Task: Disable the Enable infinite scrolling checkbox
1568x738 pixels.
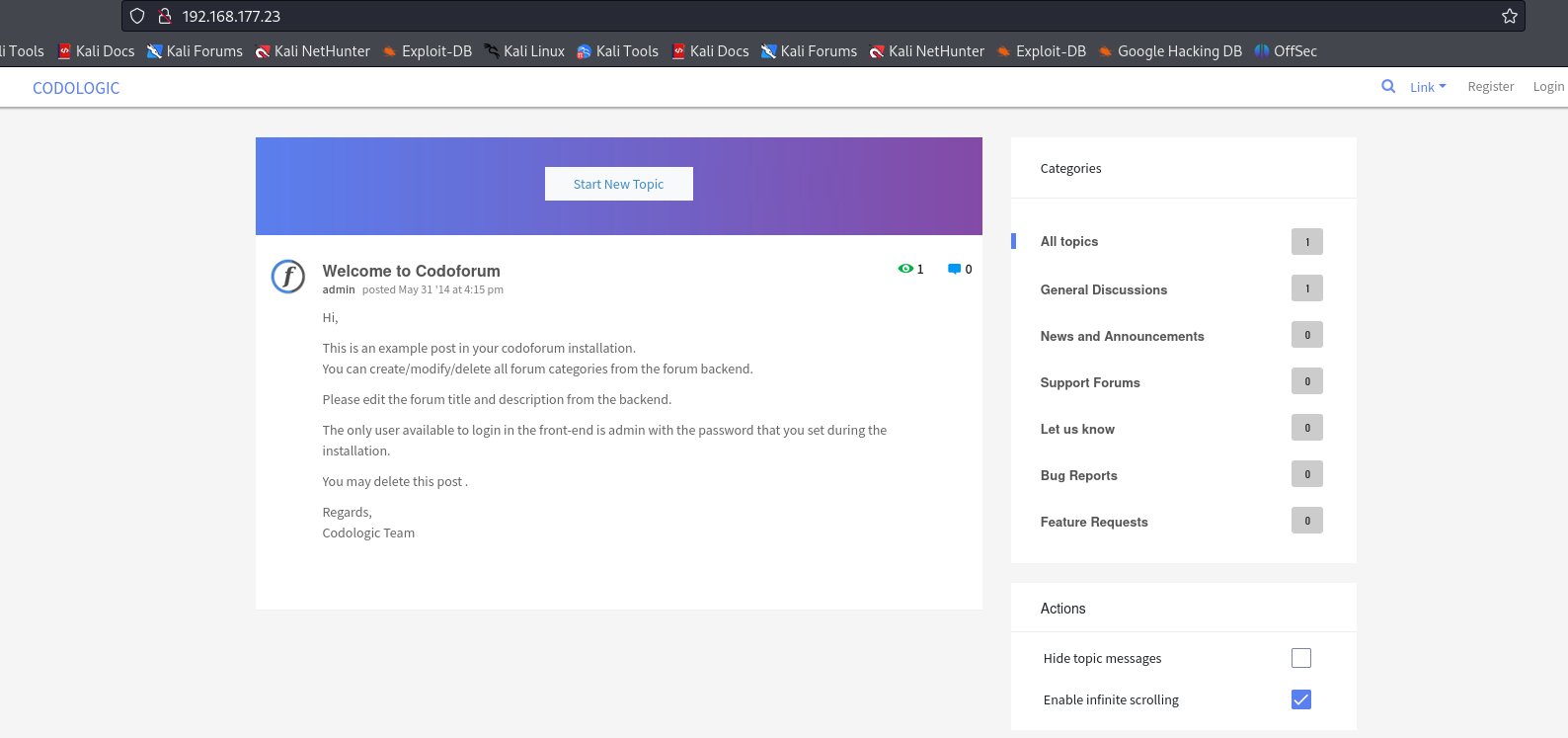Action: (1301, 699)
